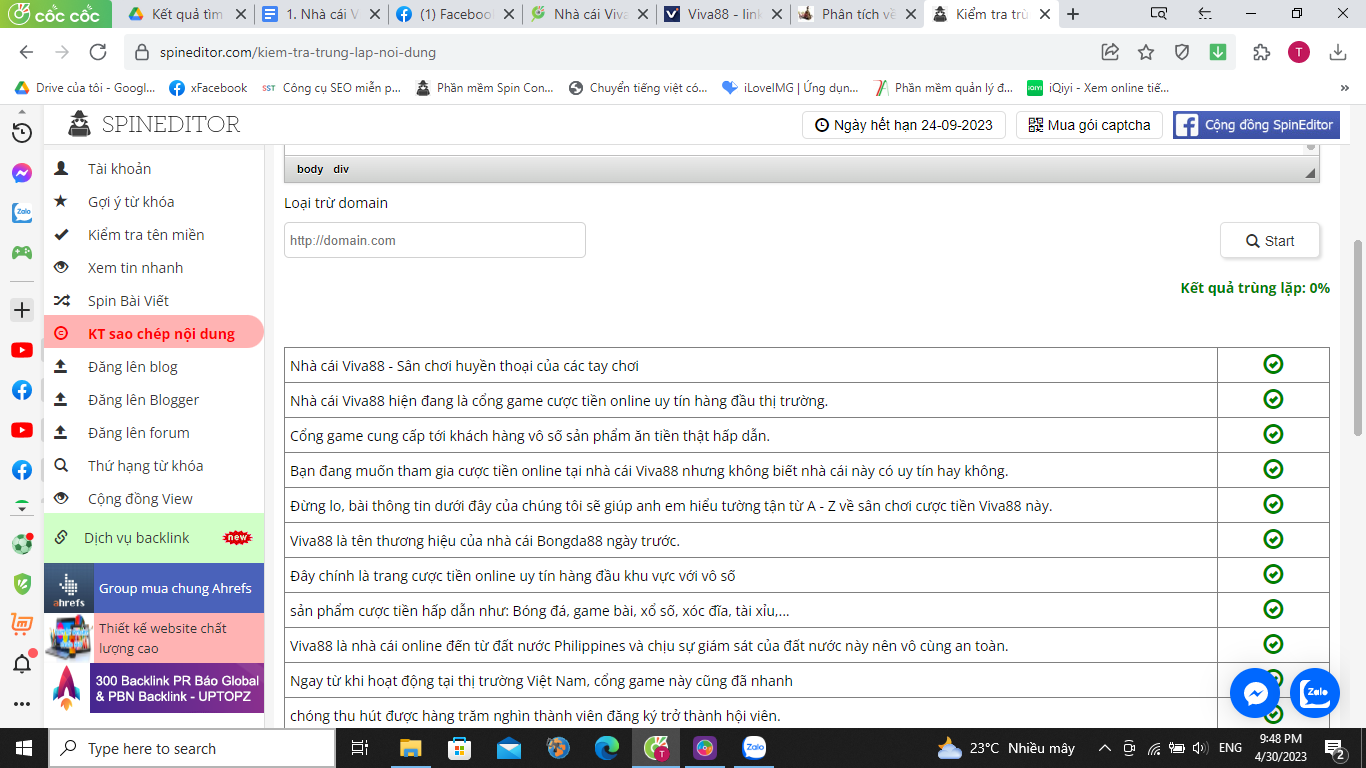This screenshot has width=1366, height=768.
Task: Open Windows Start menu
Action: pyautogui.click(x=23, y=748)
